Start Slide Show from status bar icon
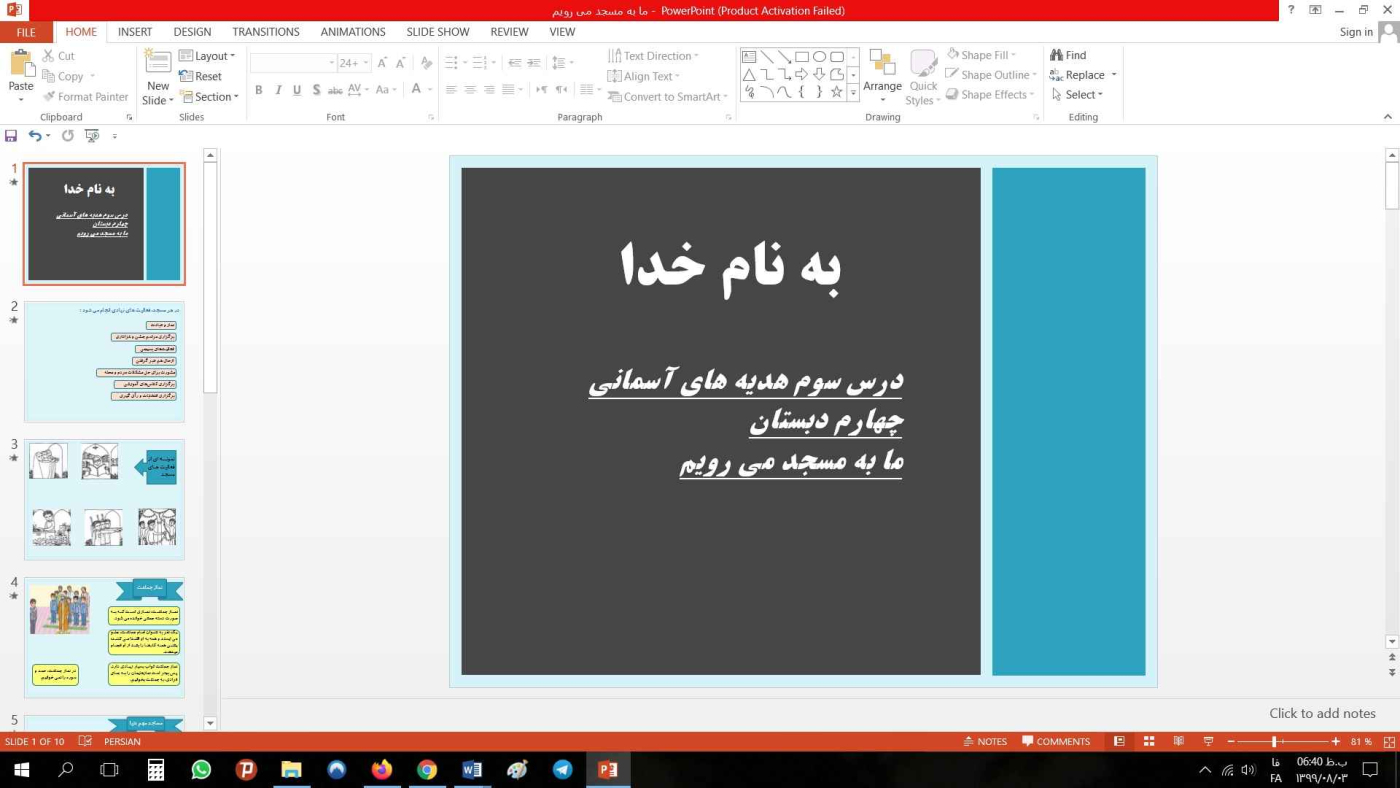This screenshot has width=1400, height=788. point(1208,742)
